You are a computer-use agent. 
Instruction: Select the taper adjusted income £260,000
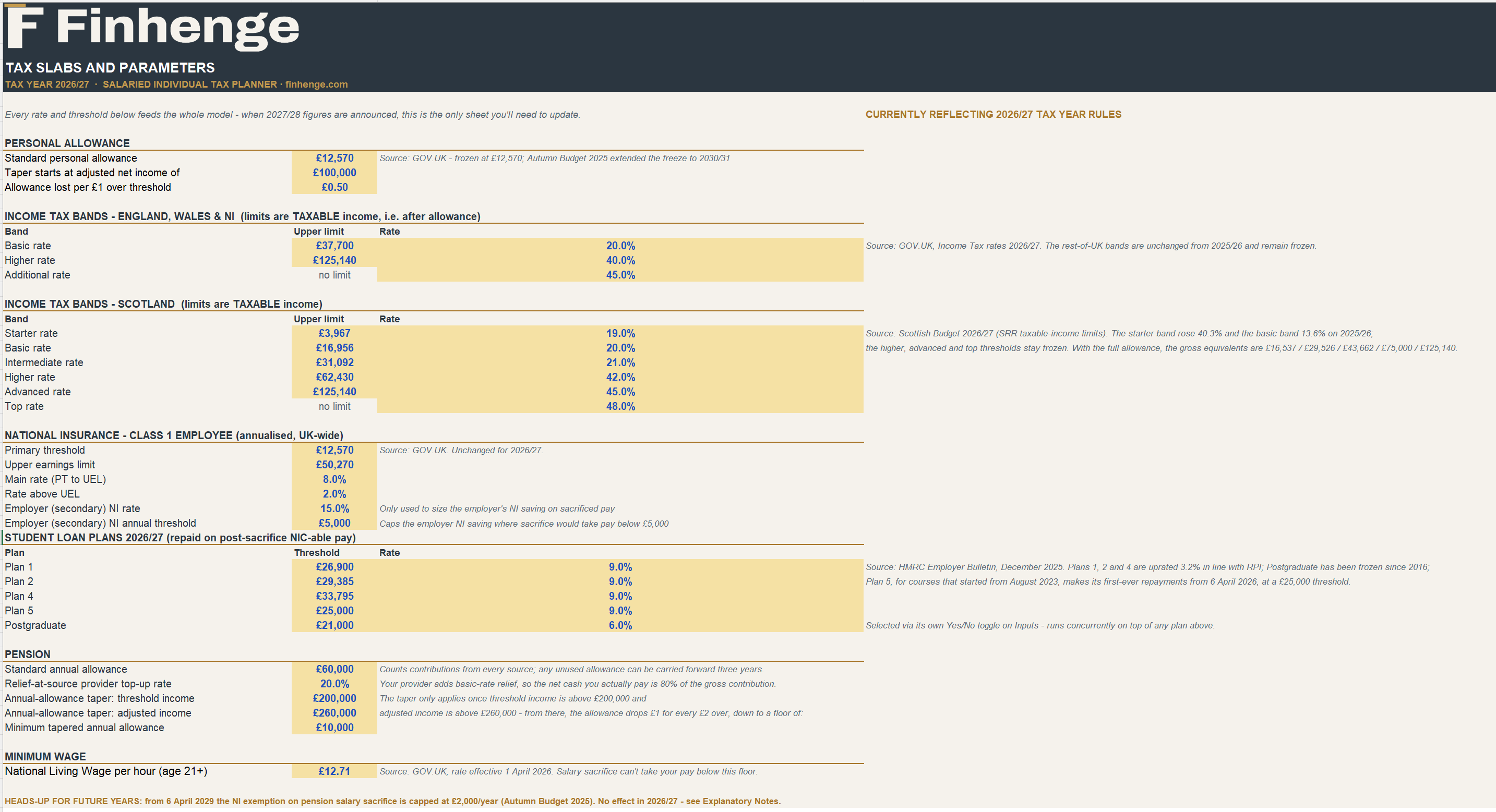334,713
